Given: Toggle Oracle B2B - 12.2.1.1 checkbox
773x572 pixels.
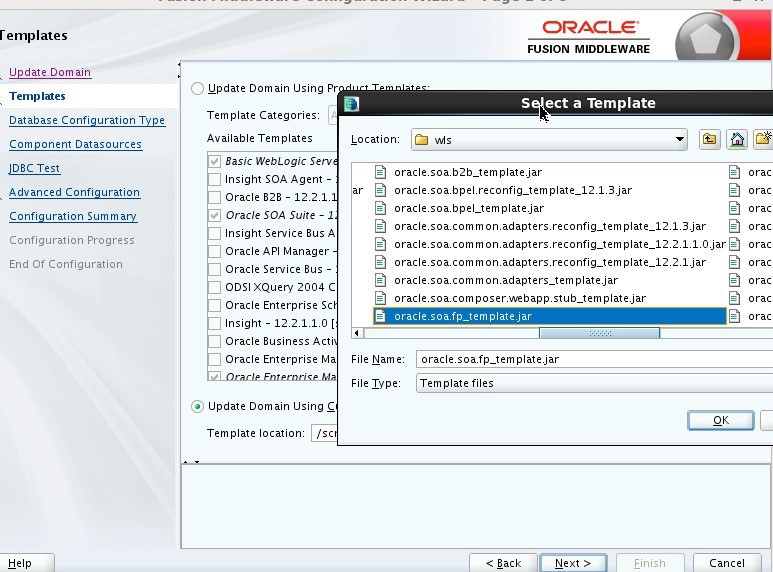Looking at the screenshot, I should click(214, 197).
